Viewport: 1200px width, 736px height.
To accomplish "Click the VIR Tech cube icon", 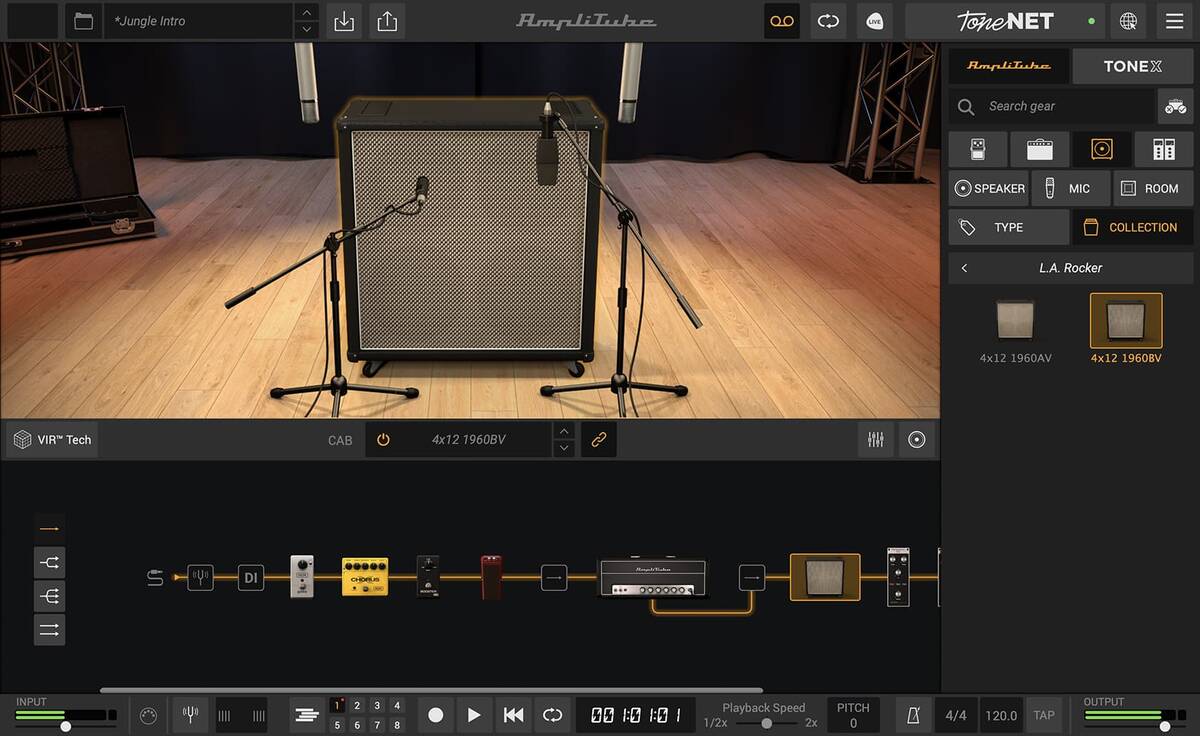I will pyautogui.click(x=23, y=439).
